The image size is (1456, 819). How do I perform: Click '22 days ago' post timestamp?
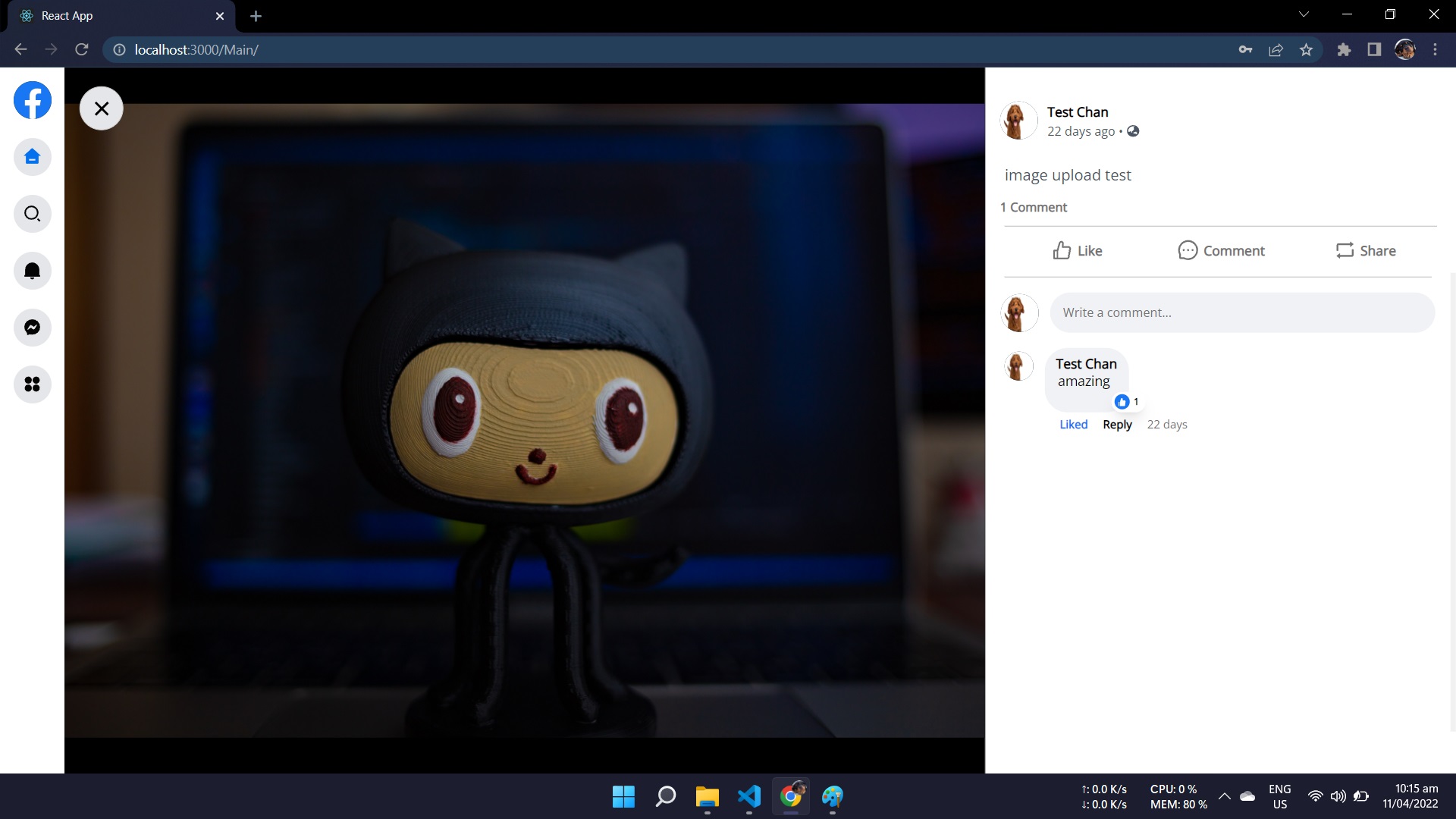tap(1081, 131)
